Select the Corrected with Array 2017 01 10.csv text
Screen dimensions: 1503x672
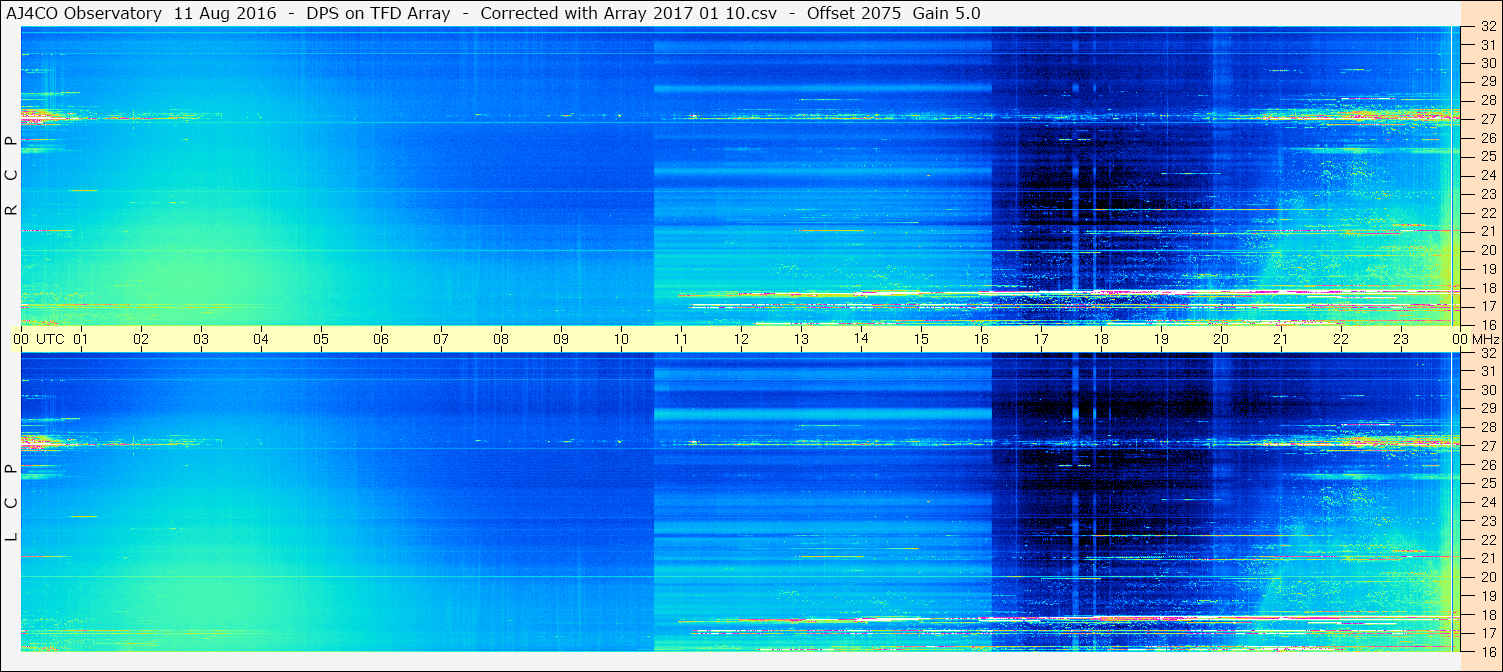coord(629,14)
